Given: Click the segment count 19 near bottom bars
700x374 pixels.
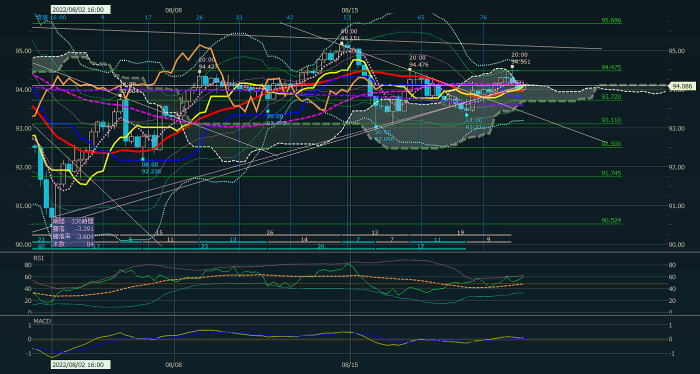Looking at the screenshot, I should pyautogui.click(x=460, y=233).
